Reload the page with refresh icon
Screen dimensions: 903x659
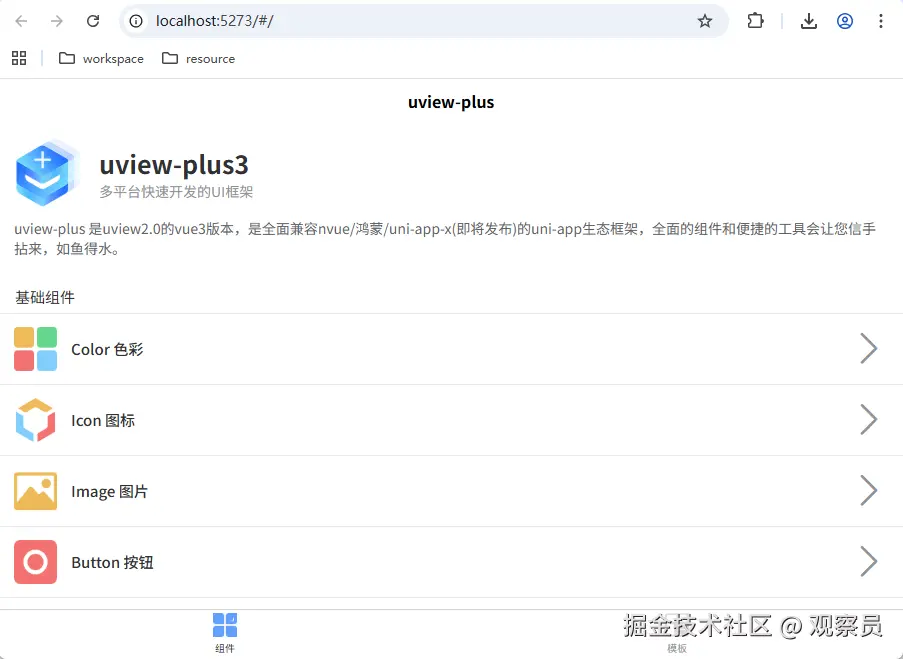(x=93, y=21)
